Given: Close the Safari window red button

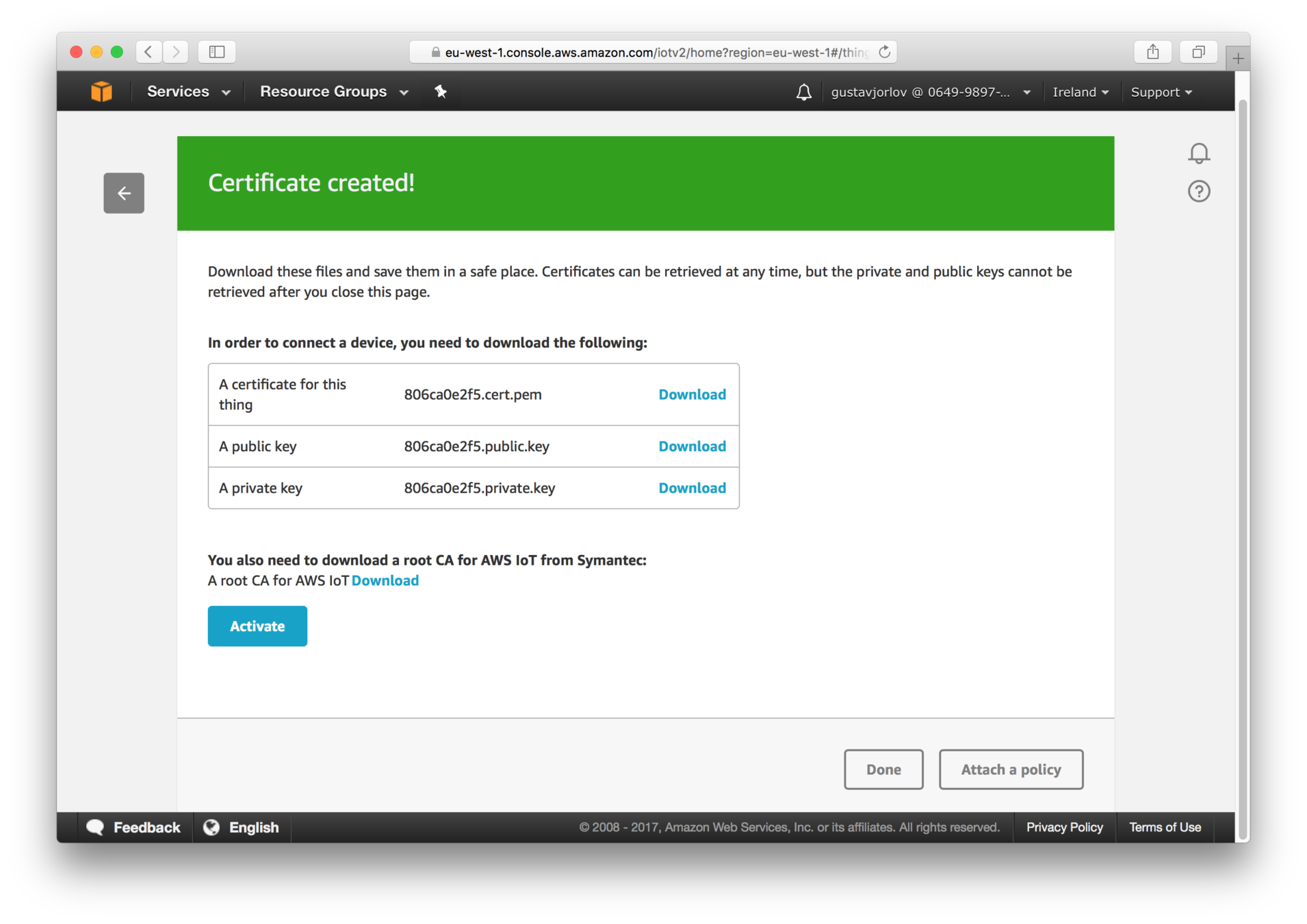Looking at the screenshot, I should click(x=77, y=52).
